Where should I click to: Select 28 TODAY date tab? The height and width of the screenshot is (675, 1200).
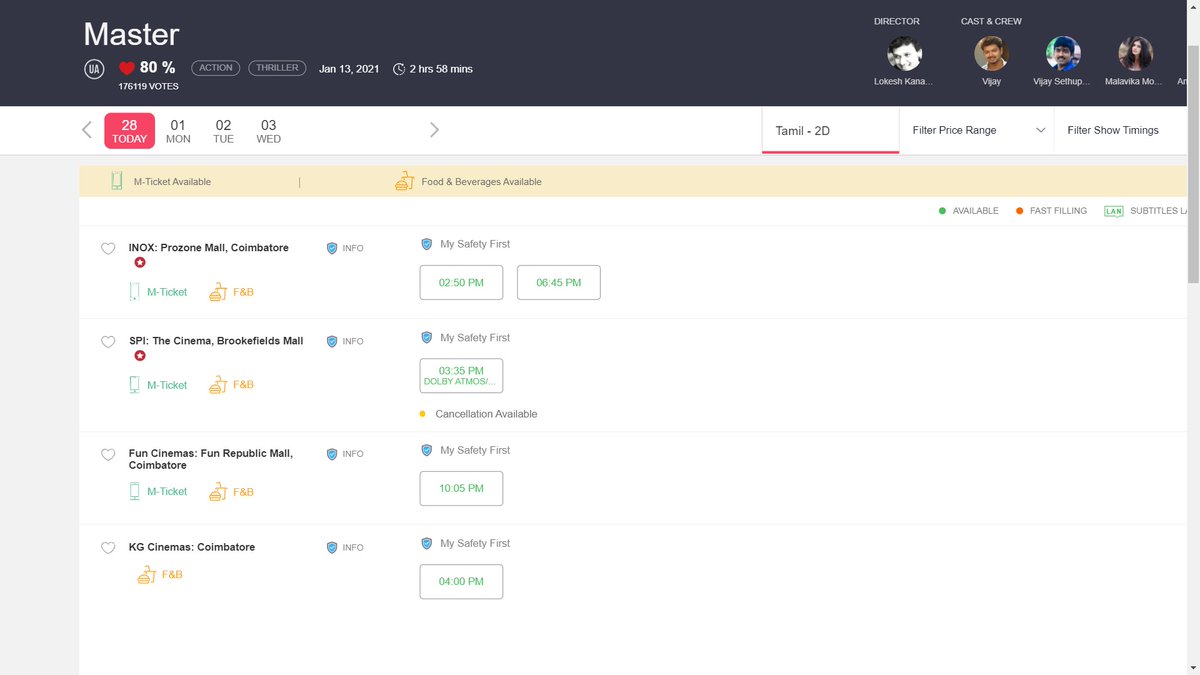click(x=129, y=131)
